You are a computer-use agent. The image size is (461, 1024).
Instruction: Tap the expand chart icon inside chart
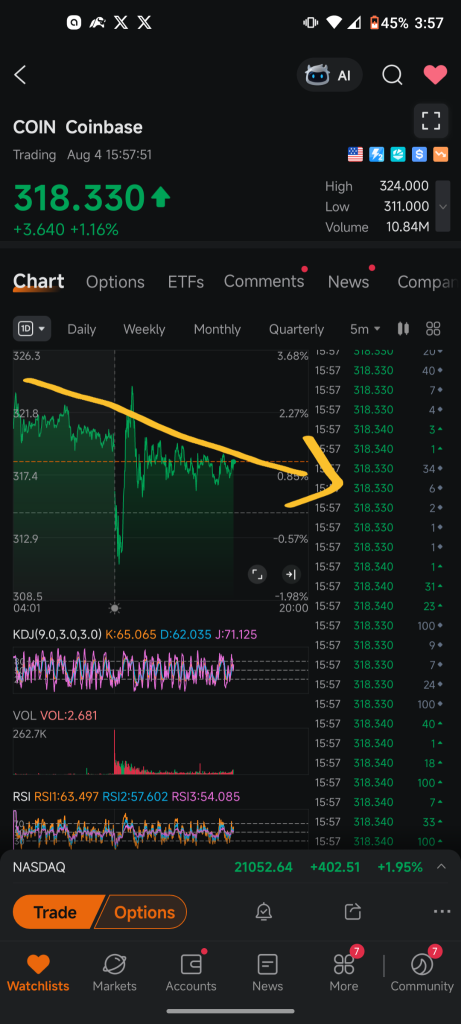(x=257, y=574)
